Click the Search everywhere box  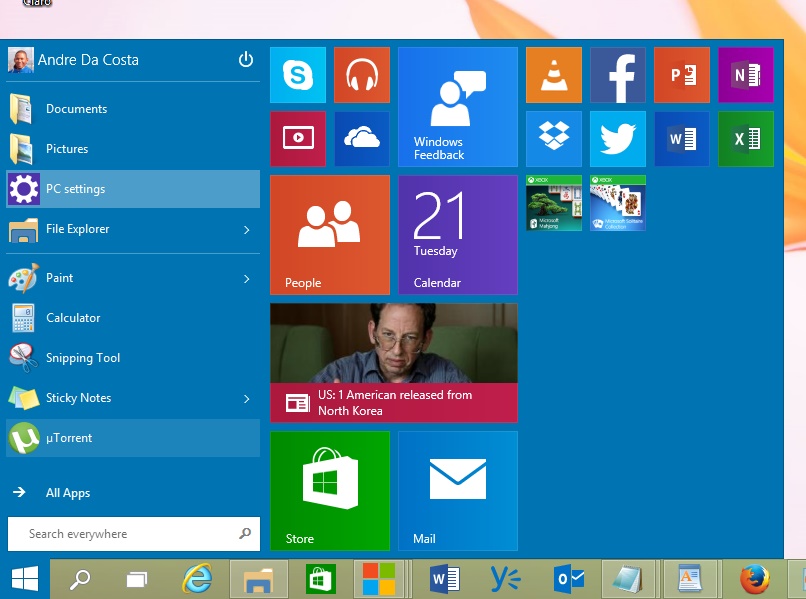click(134, 534)
